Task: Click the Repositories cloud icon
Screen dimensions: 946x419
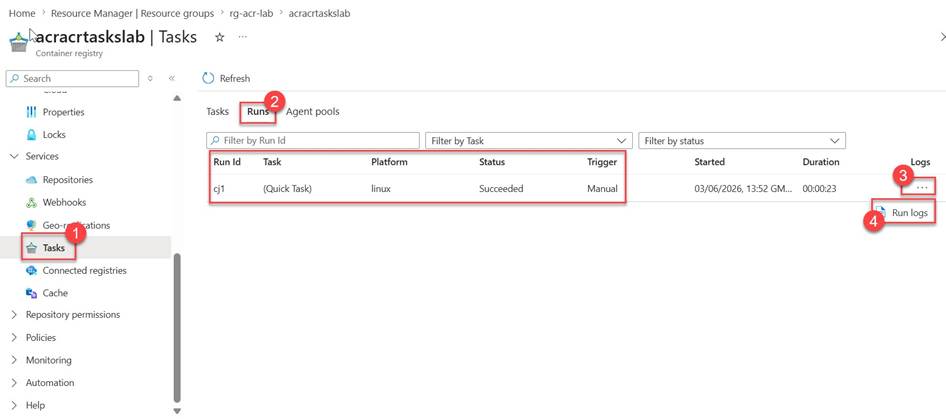Action: click(31, 180)
